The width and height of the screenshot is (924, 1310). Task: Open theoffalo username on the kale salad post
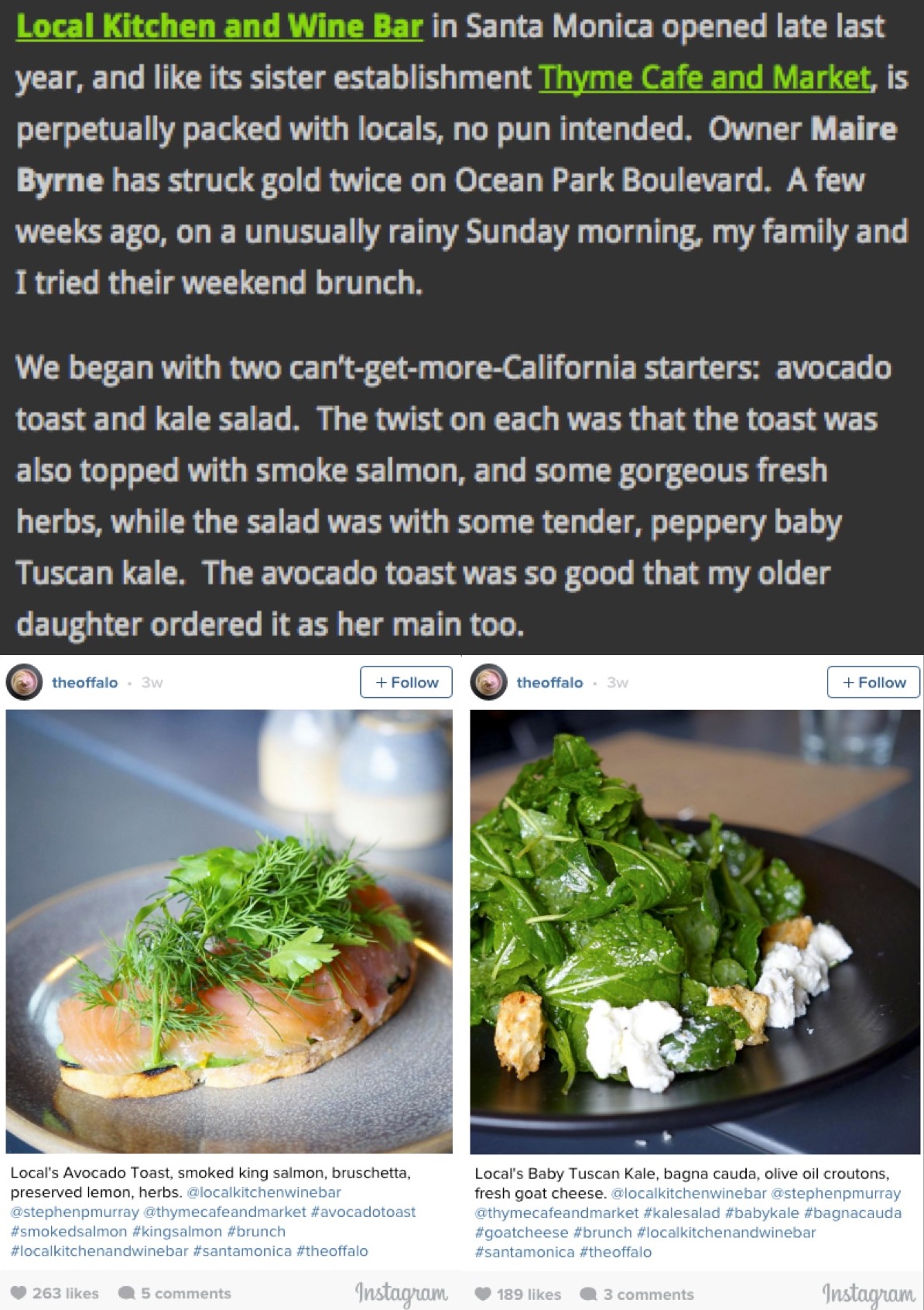tap(549, 682)
